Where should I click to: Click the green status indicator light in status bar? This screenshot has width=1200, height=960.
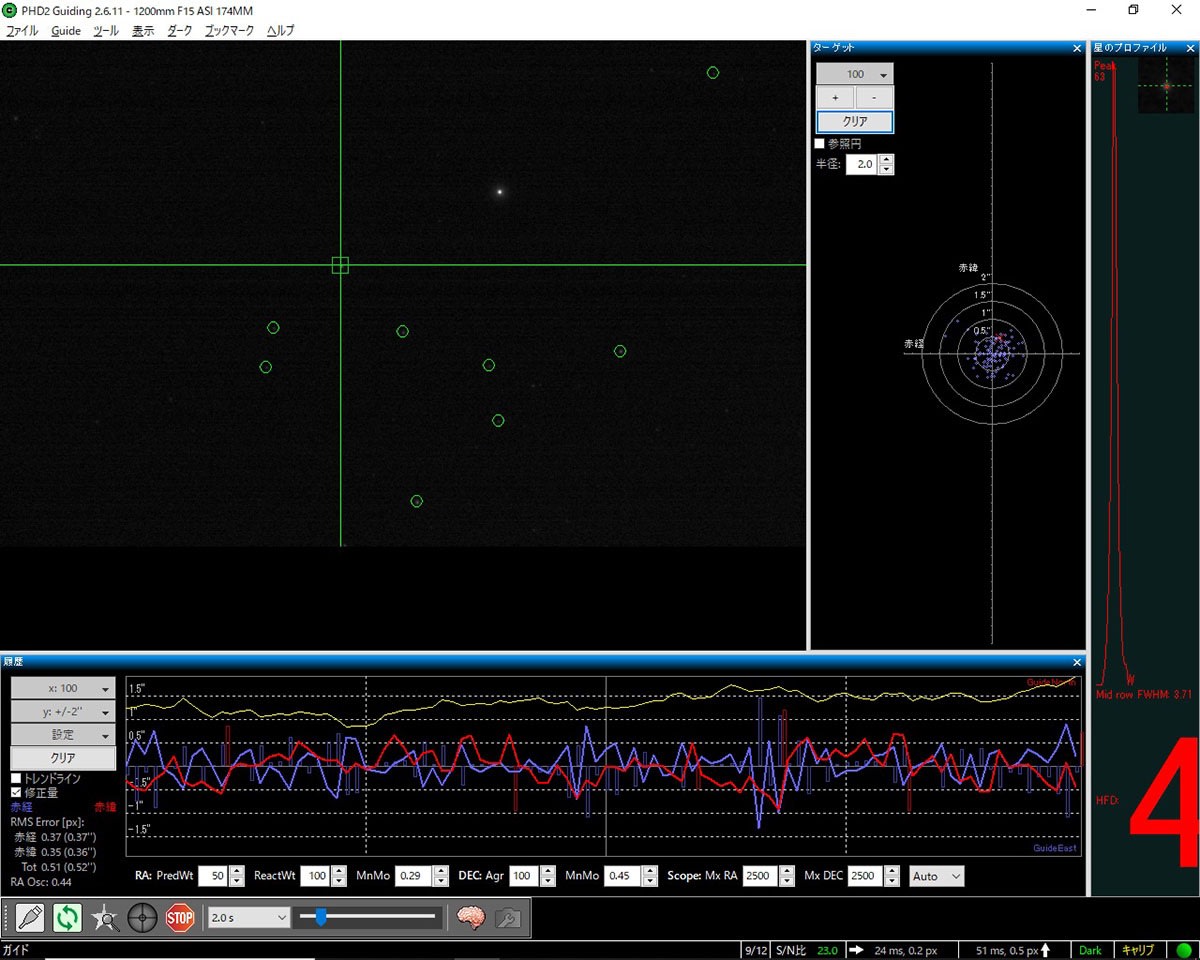point(1184,950)
